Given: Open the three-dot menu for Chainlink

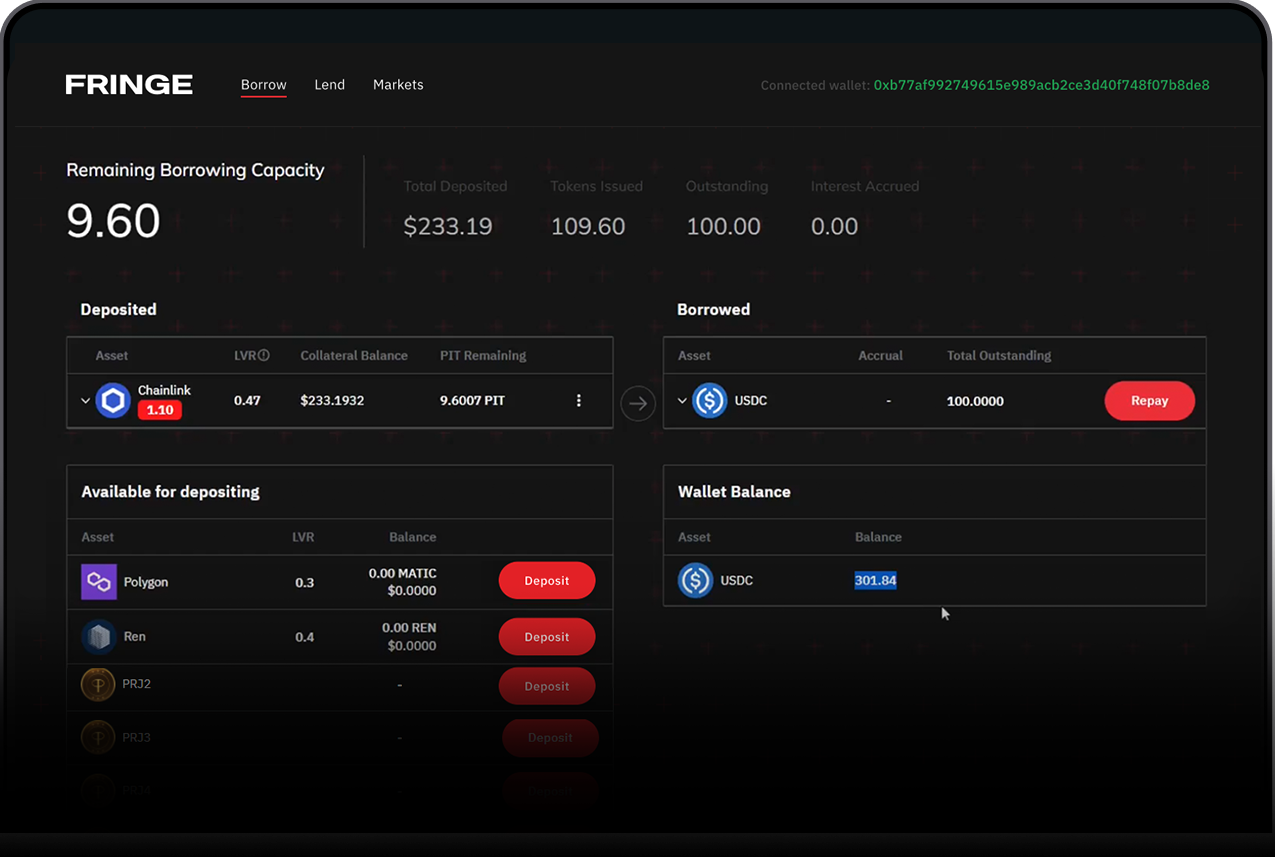Looking at the screenshot, I should pos(578,401).
